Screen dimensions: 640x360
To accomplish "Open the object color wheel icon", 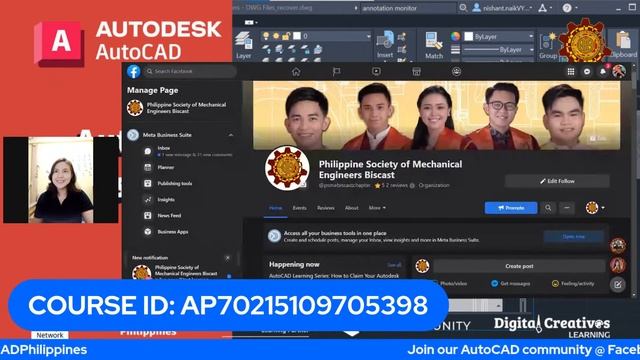I will (455, 36).
